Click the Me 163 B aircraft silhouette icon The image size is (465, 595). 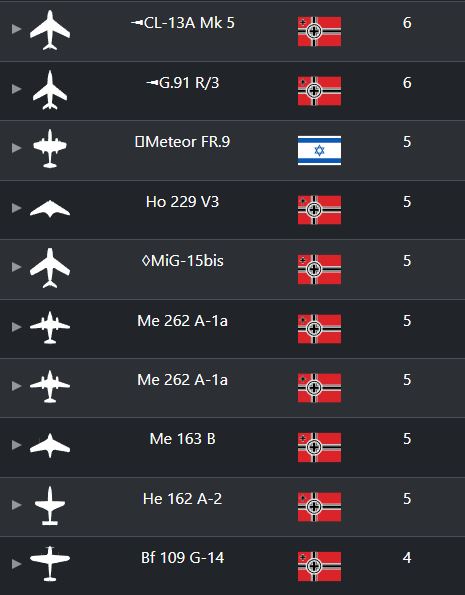pos(50,445)
